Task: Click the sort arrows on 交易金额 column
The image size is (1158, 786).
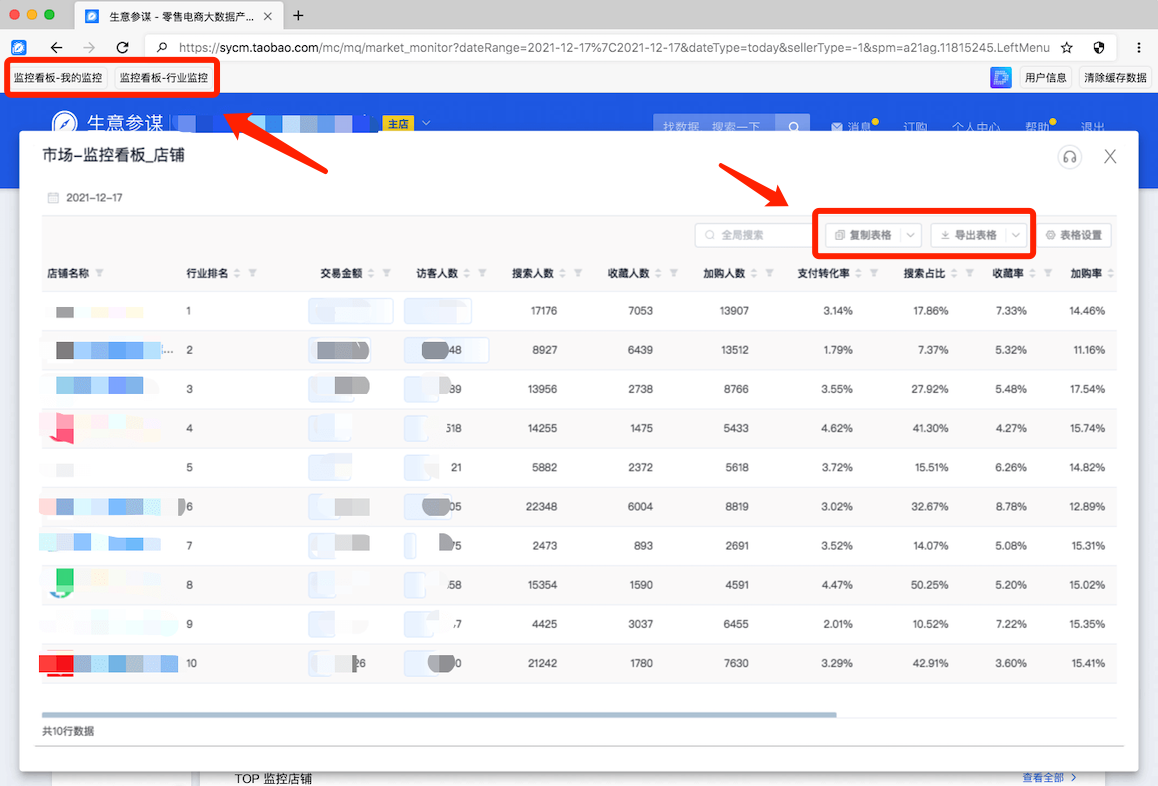Action: (x=371, y=273)
